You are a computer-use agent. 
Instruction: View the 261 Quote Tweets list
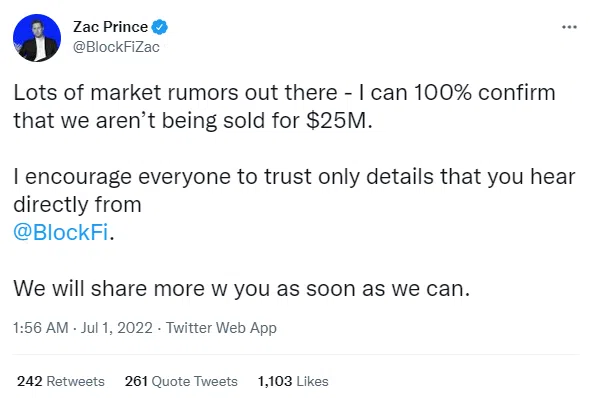pyautogui.click(x=181, y=381)
